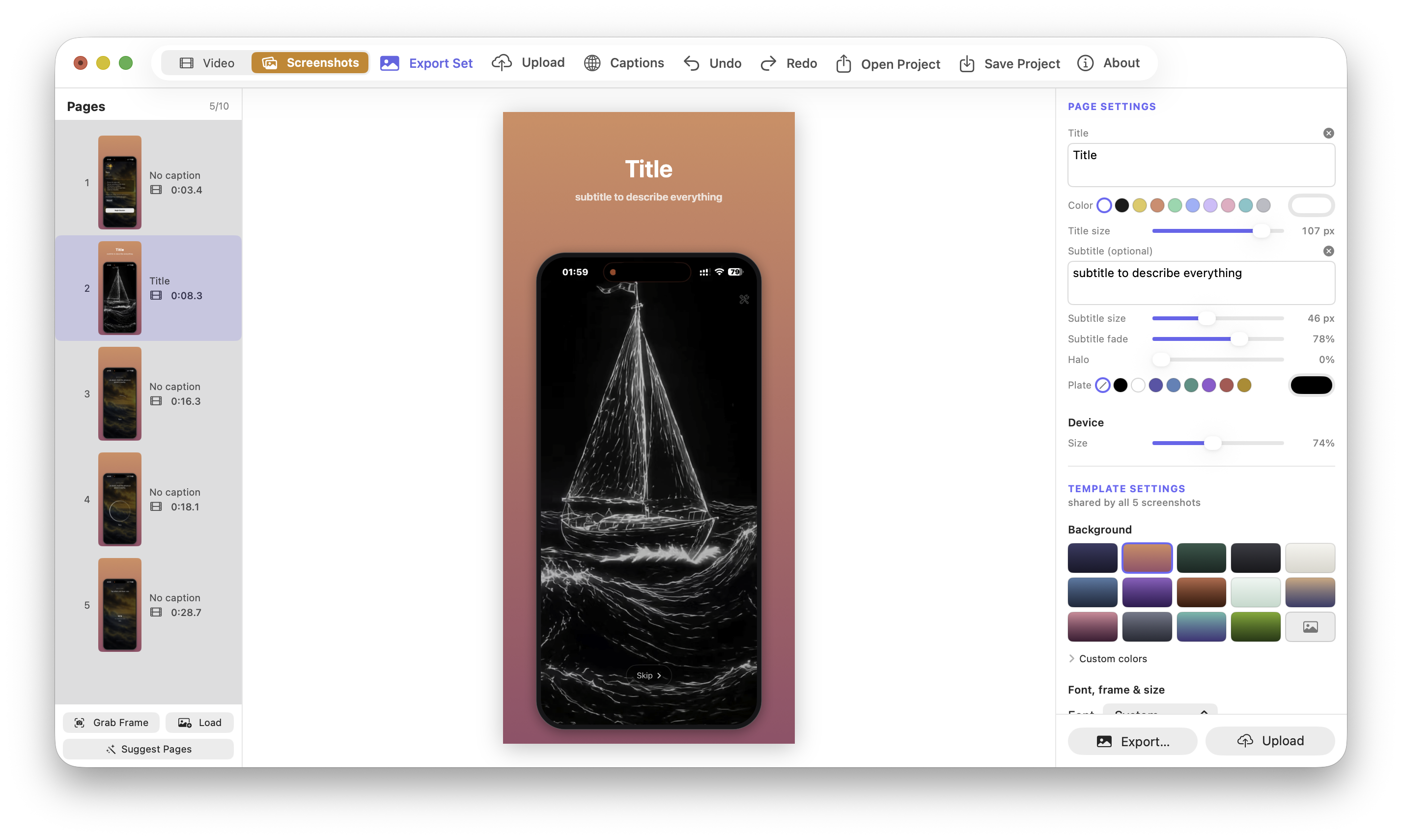The image size is (1402, 840).
Task: Select orange title color swatch
Action: tap(1156, 205)
